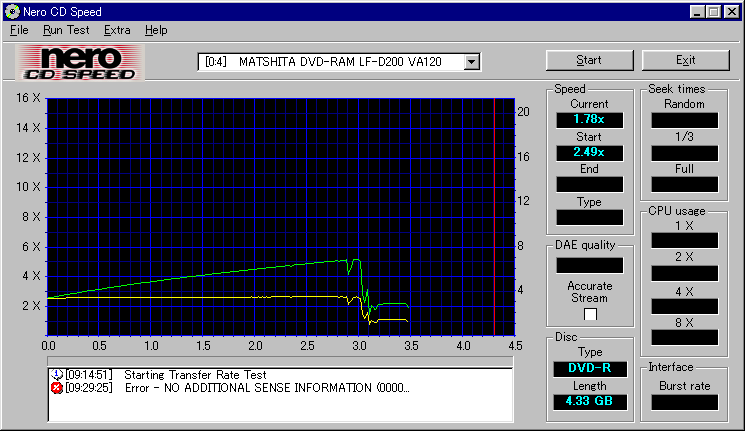The image size is (745, 431).
Task: Click the DVD-R disc type field
Action: pyautogui.click(x=589, y=368)
